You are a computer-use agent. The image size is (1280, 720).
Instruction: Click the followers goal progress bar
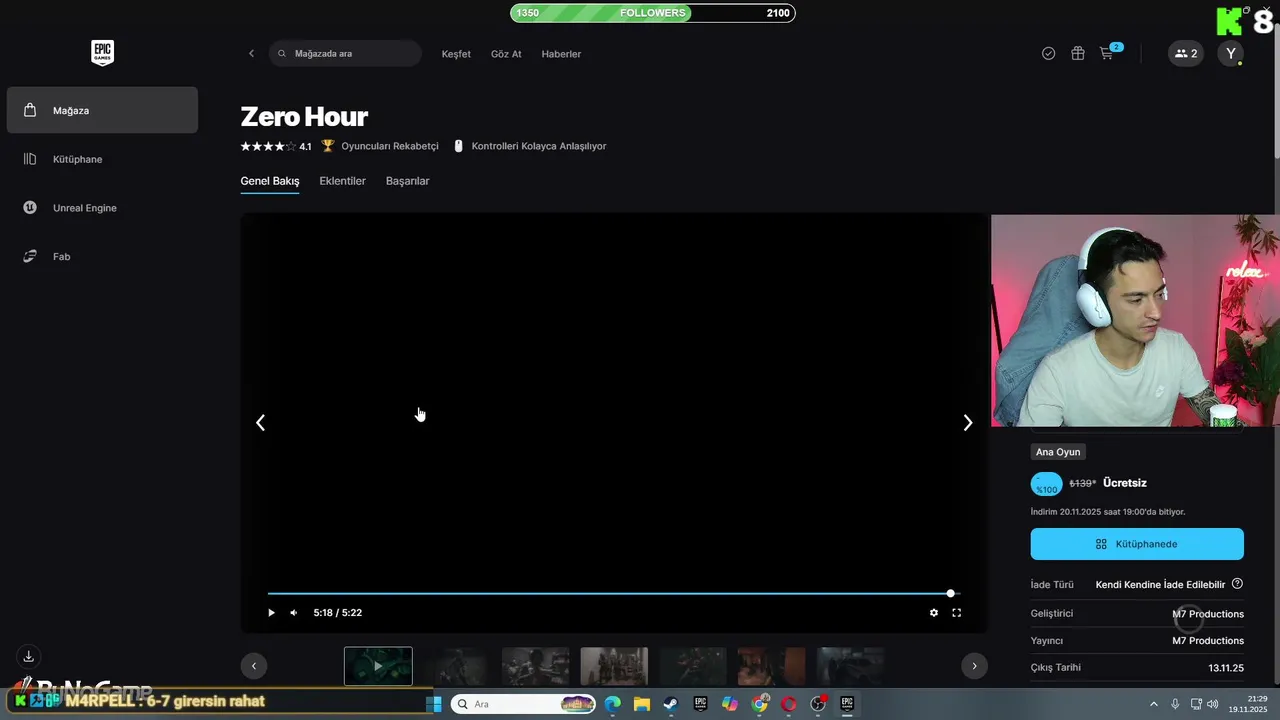point(653,13)
